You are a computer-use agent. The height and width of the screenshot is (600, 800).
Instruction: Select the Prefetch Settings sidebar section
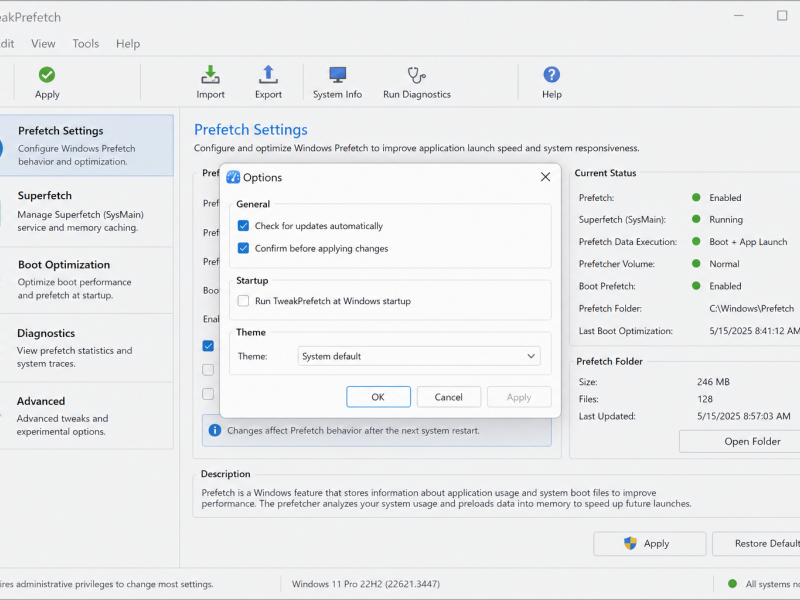click(87, 145)
